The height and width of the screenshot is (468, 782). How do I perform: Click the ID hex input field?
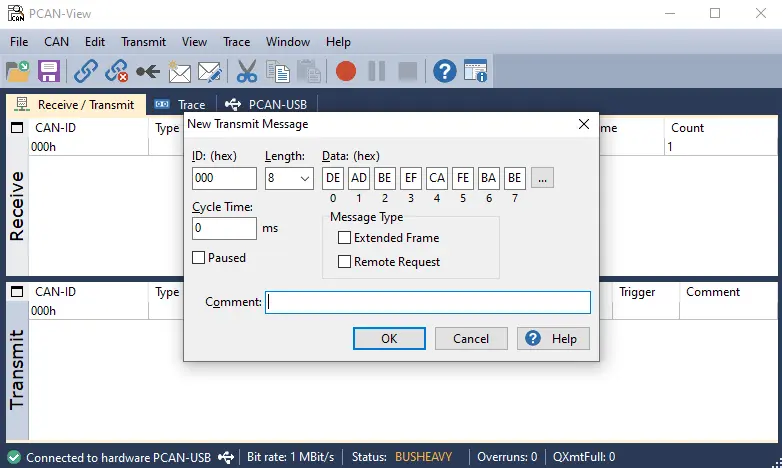tap(224, 179)
